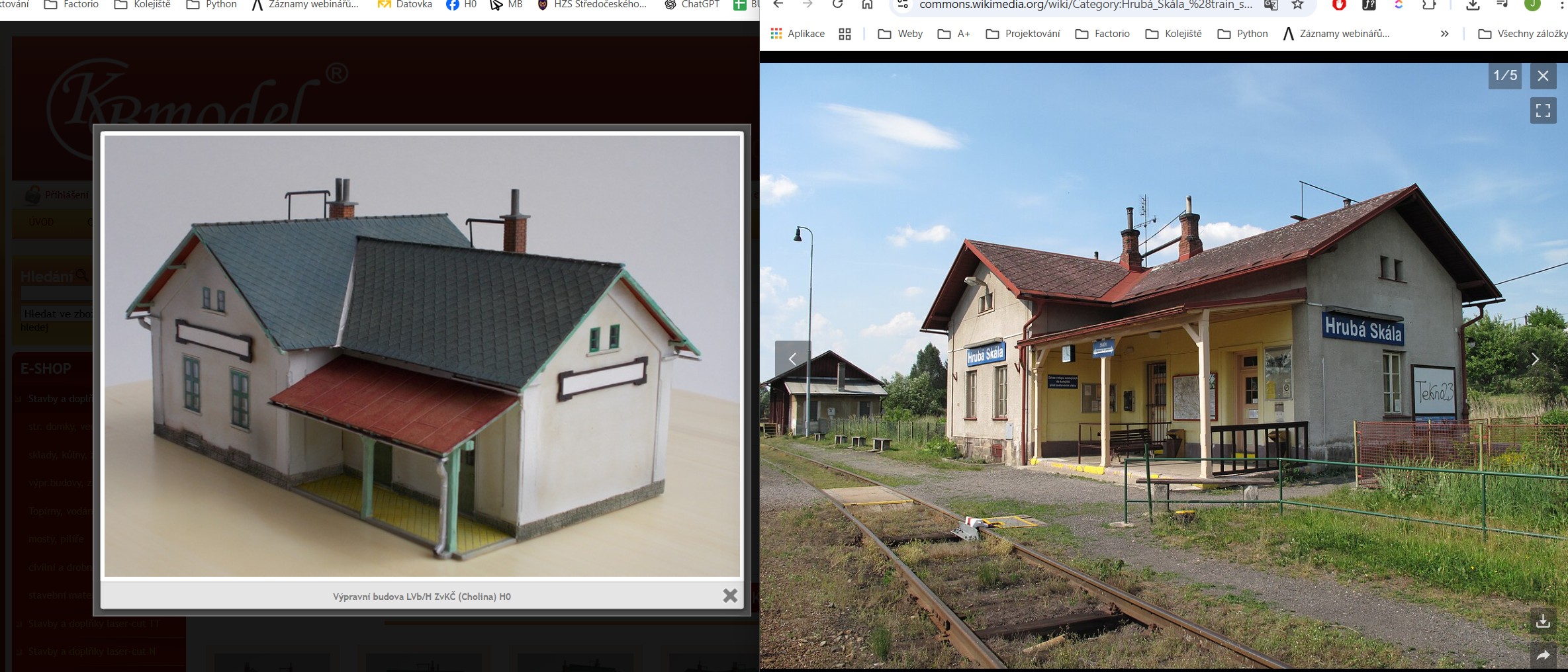Download the Hrubá Skála station photo
The image size is (1568, 672).
point(1543,621)
